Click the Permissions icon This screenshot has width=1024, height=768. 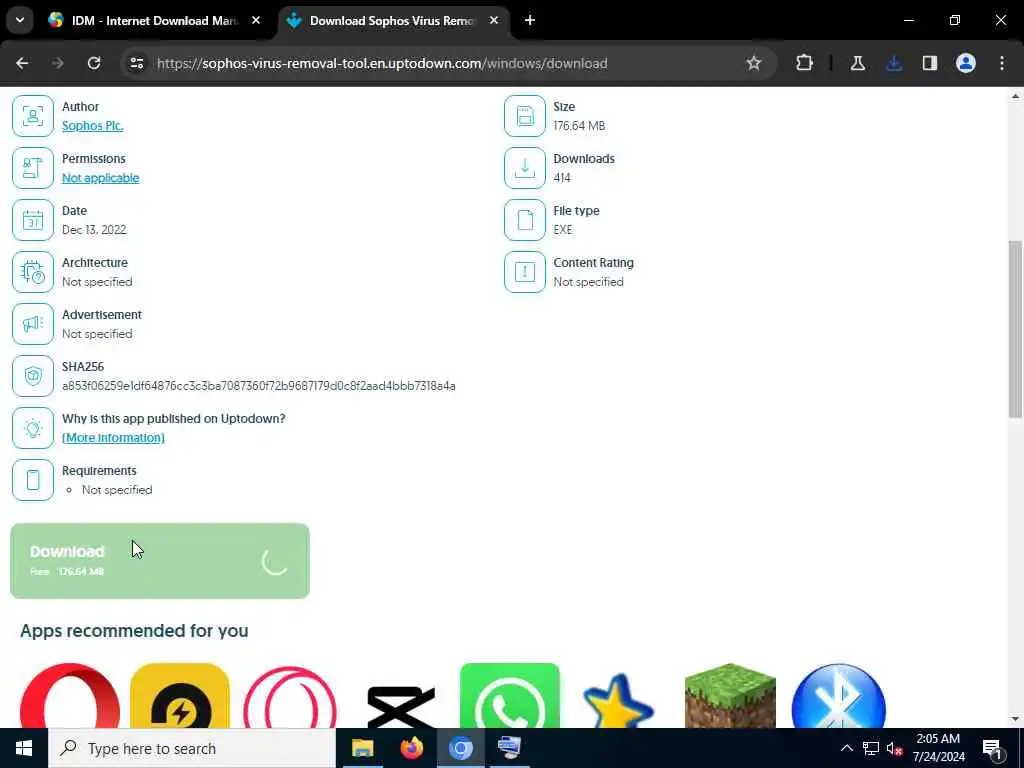pyautogui.click(x=33, y=168)
